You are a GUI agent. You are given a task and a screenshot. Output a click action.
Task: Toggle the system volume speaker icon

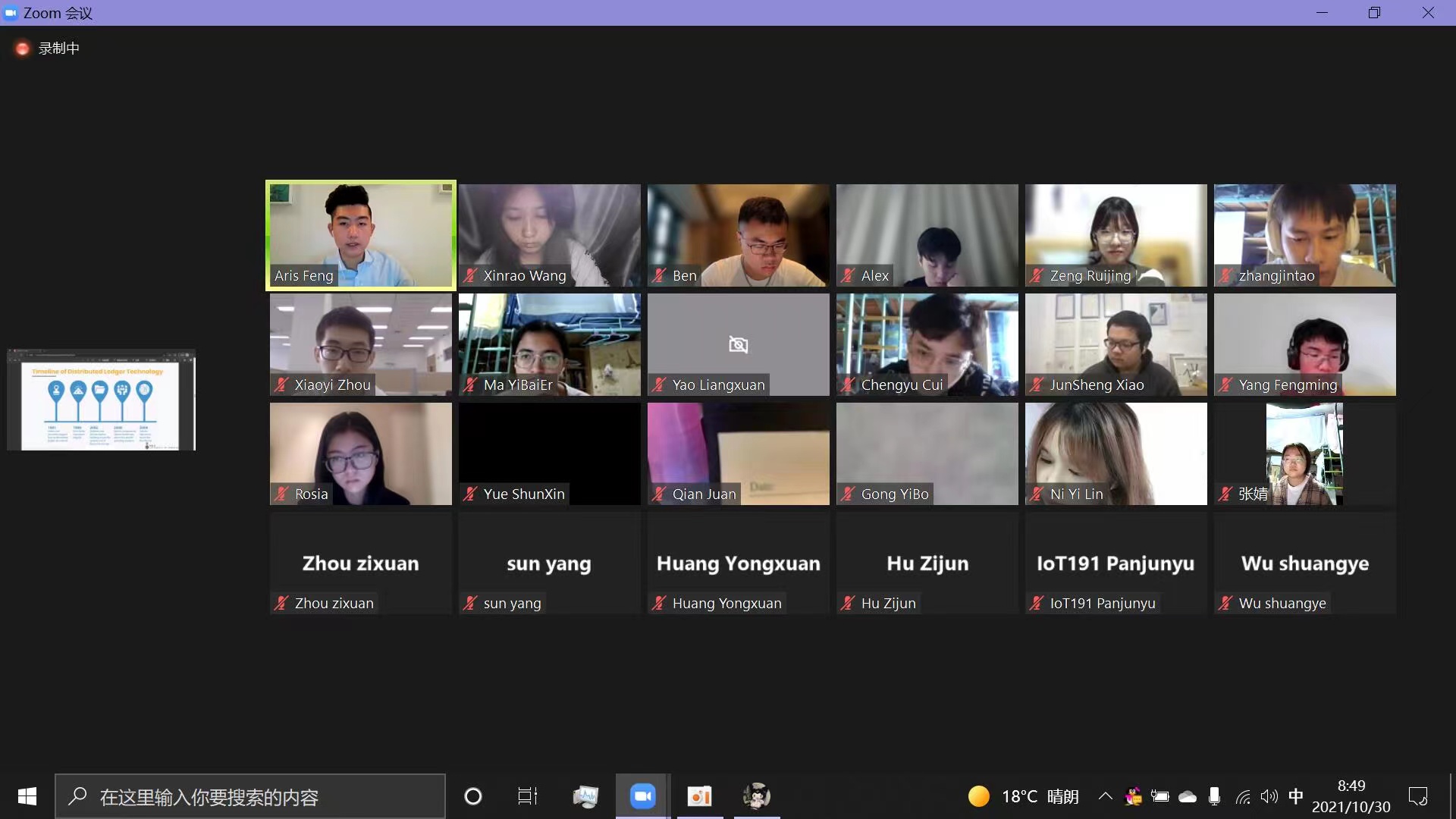tap(1269, 796)
